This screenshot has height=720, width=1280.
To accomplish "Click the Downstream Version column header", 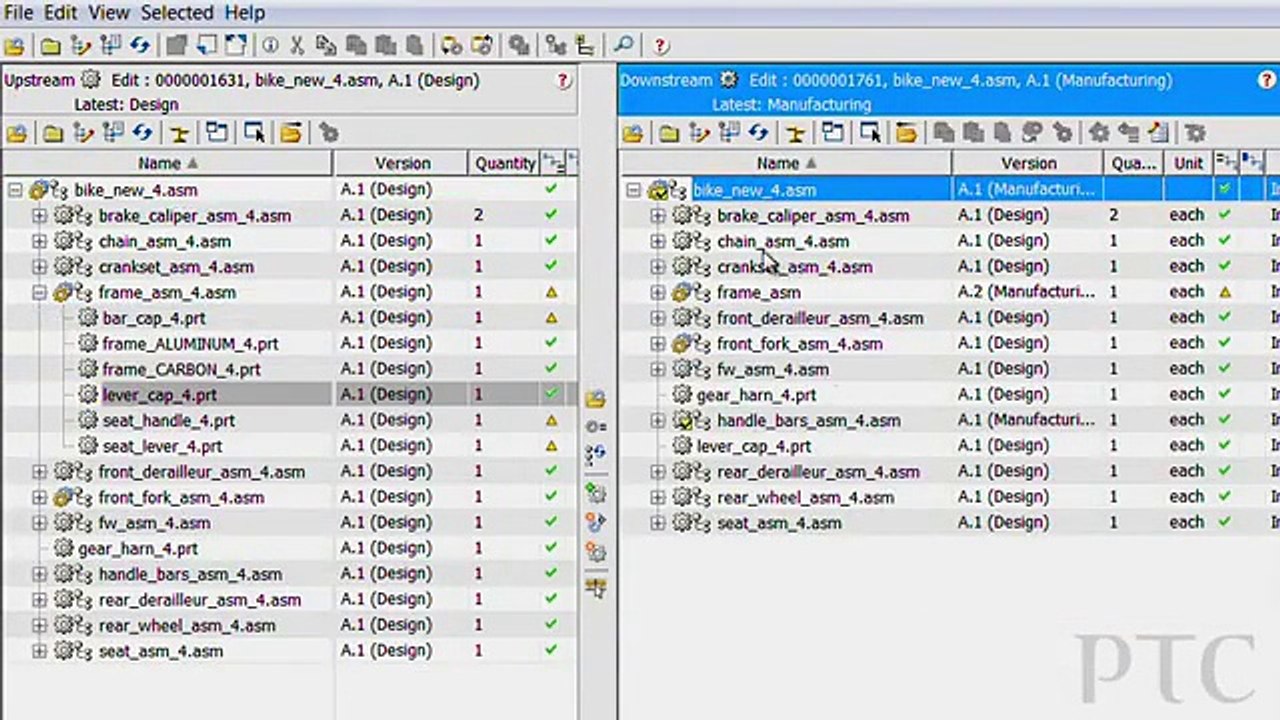I will pos(1028,163).
